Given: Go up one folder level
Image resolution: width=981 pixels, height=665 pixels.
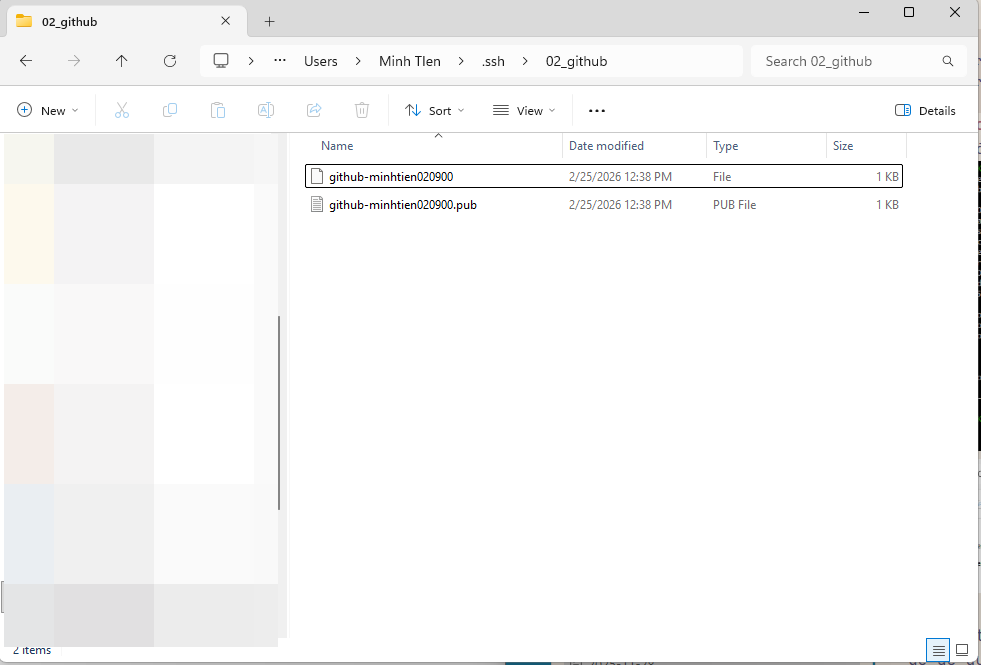Looking at the screenshot, I should coord(122,61).
